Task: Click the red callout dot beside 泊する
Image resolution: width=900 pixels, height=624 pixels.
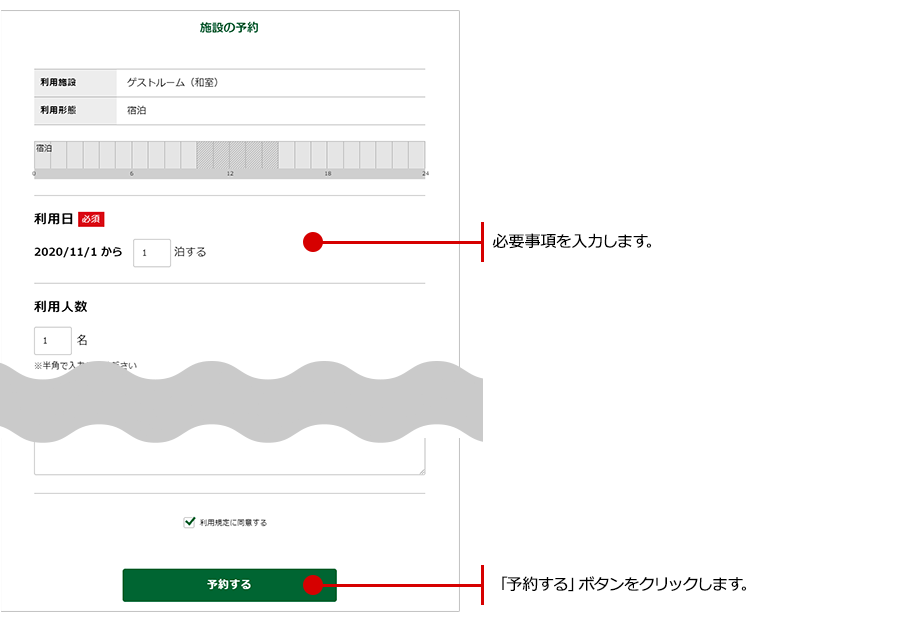Action: click(x=313, y=242)
